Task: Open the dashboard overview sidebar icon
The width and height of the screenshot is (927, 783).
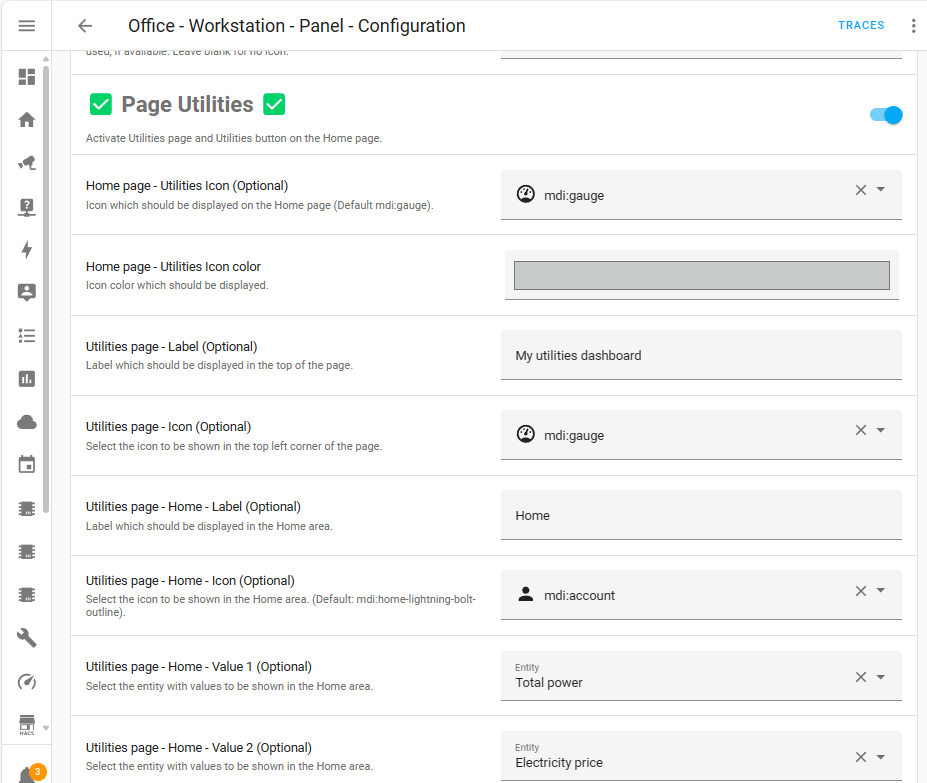Action: 27,77
